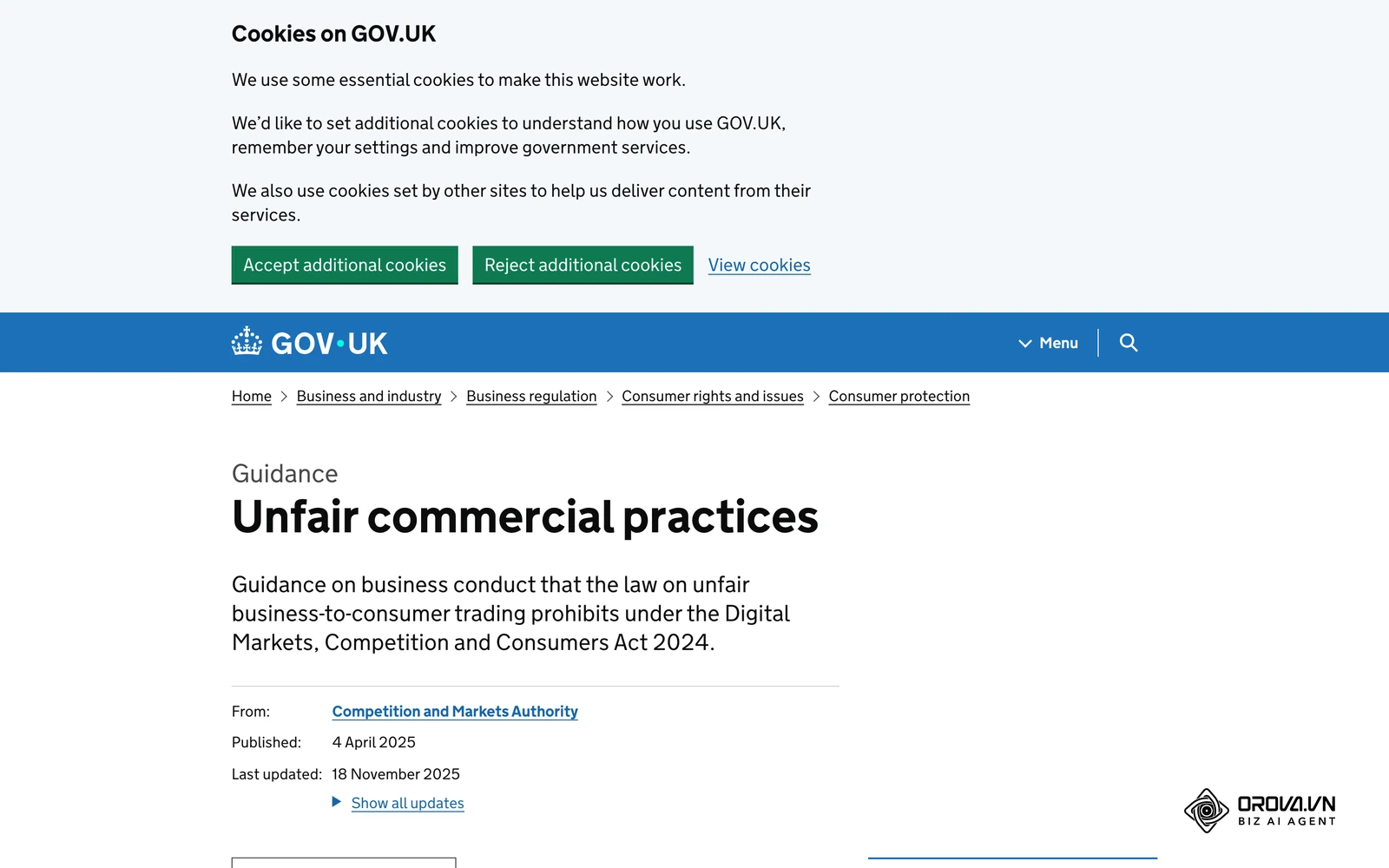Image resolution: width=1389 pixels, height=868 pixels.
Task: Visit Competition and Markets Authority page
Action: click(x=455, y=712)
